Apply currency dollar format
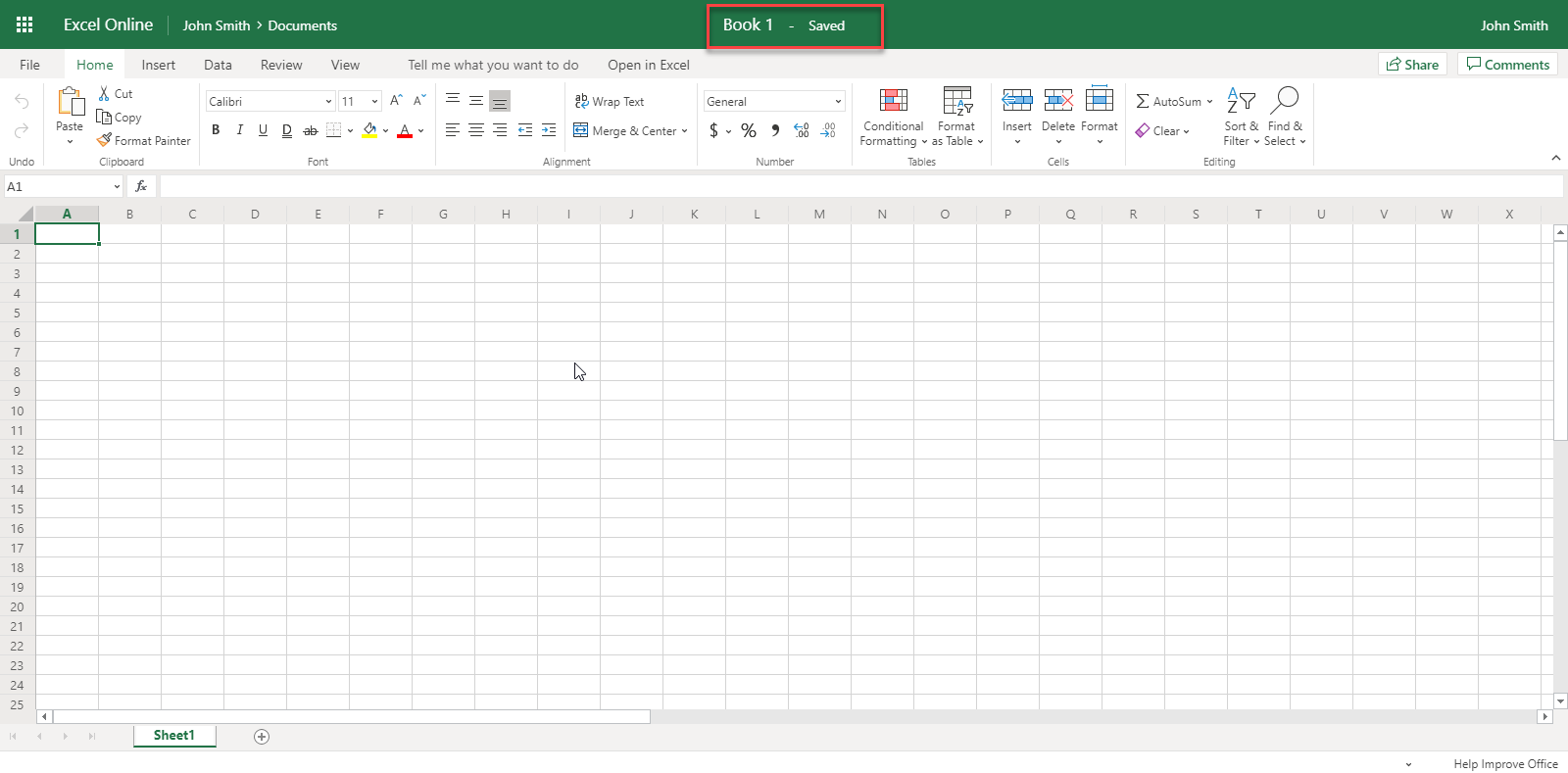 pos(713,130)
